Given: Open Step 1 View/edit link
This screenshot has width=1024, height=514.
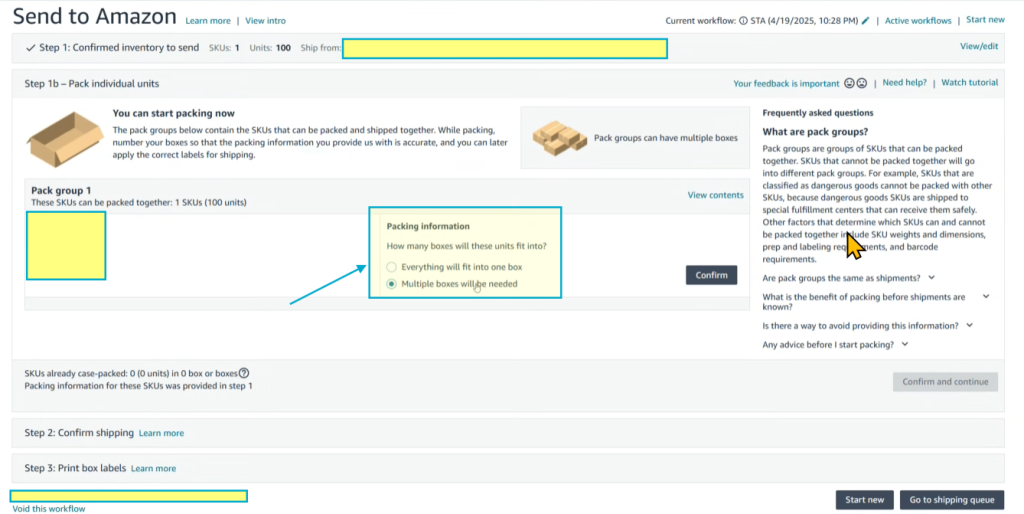Looking at the screenshot, I should click(978, 46).
